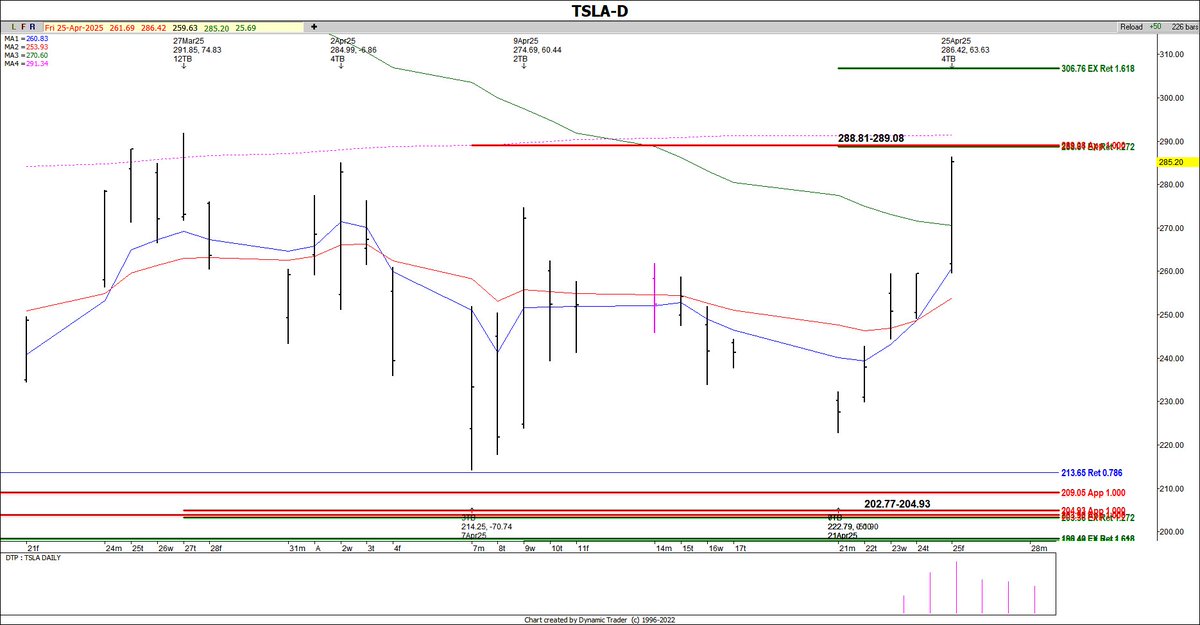Click the Dynamic Trader copyright footer text

coord(600,620)
